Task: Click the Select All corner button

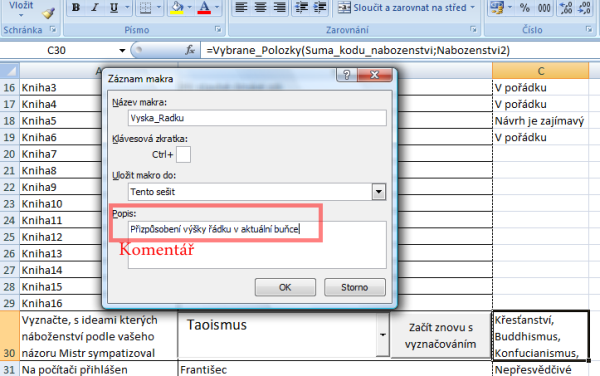Action: tap(10, 70)
